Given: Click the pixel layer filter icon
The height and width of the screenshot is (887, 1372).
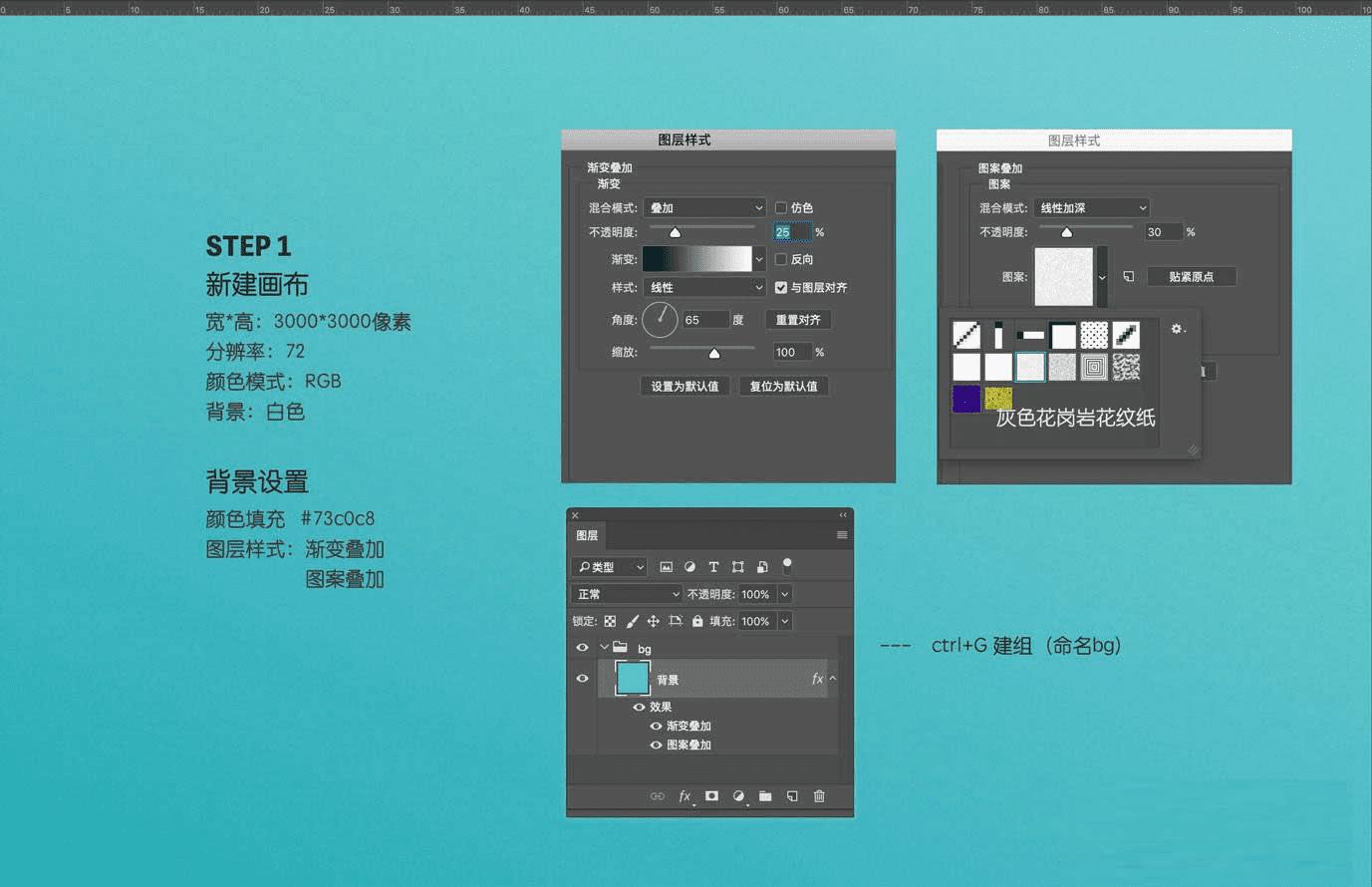Looking at the screenshot, I should coord(667,567).
